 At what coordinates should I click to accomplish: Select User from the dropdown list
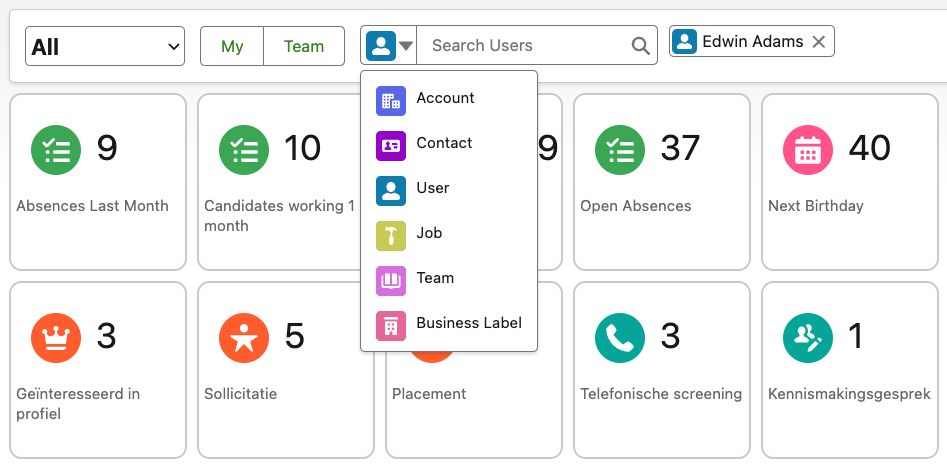coord(433,189)
